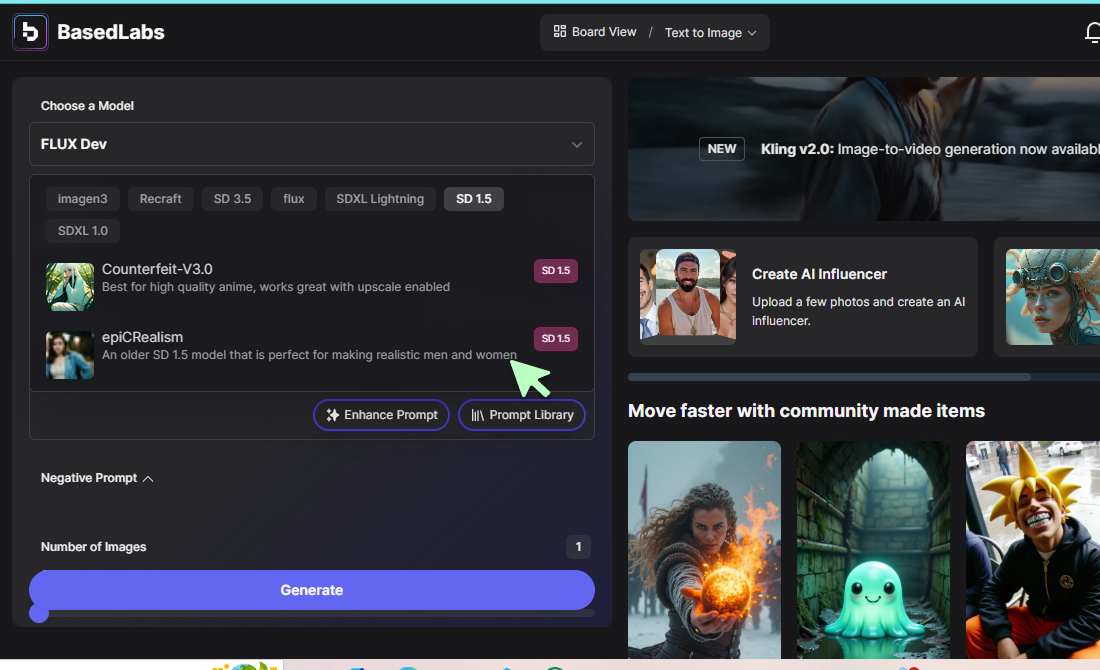Image resolution: width=1100 pixels, height=670 pixels.
Task: Select the SDXL 1.0 filter tab
Action: (83, 231)
